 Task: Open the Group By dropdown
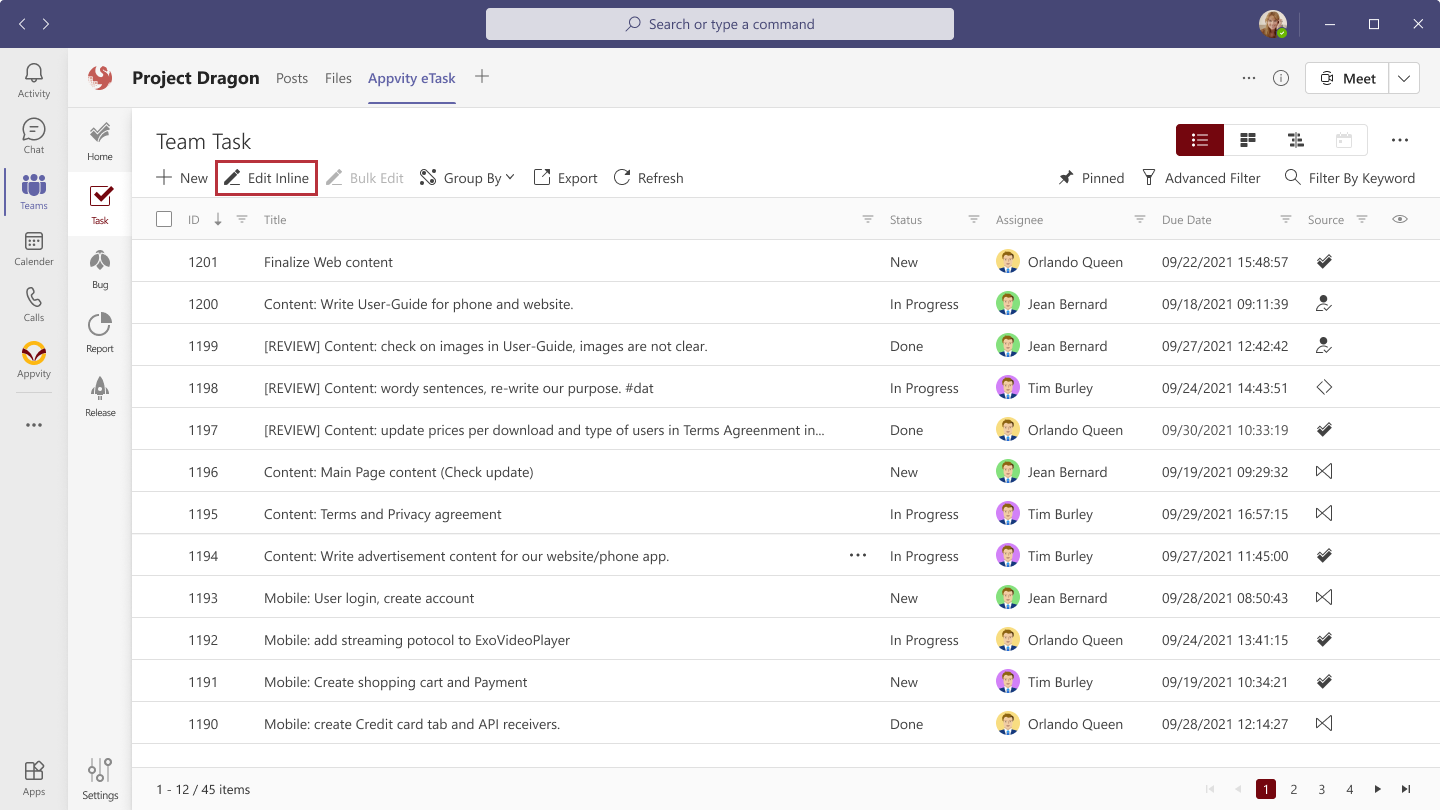point(467,177)
